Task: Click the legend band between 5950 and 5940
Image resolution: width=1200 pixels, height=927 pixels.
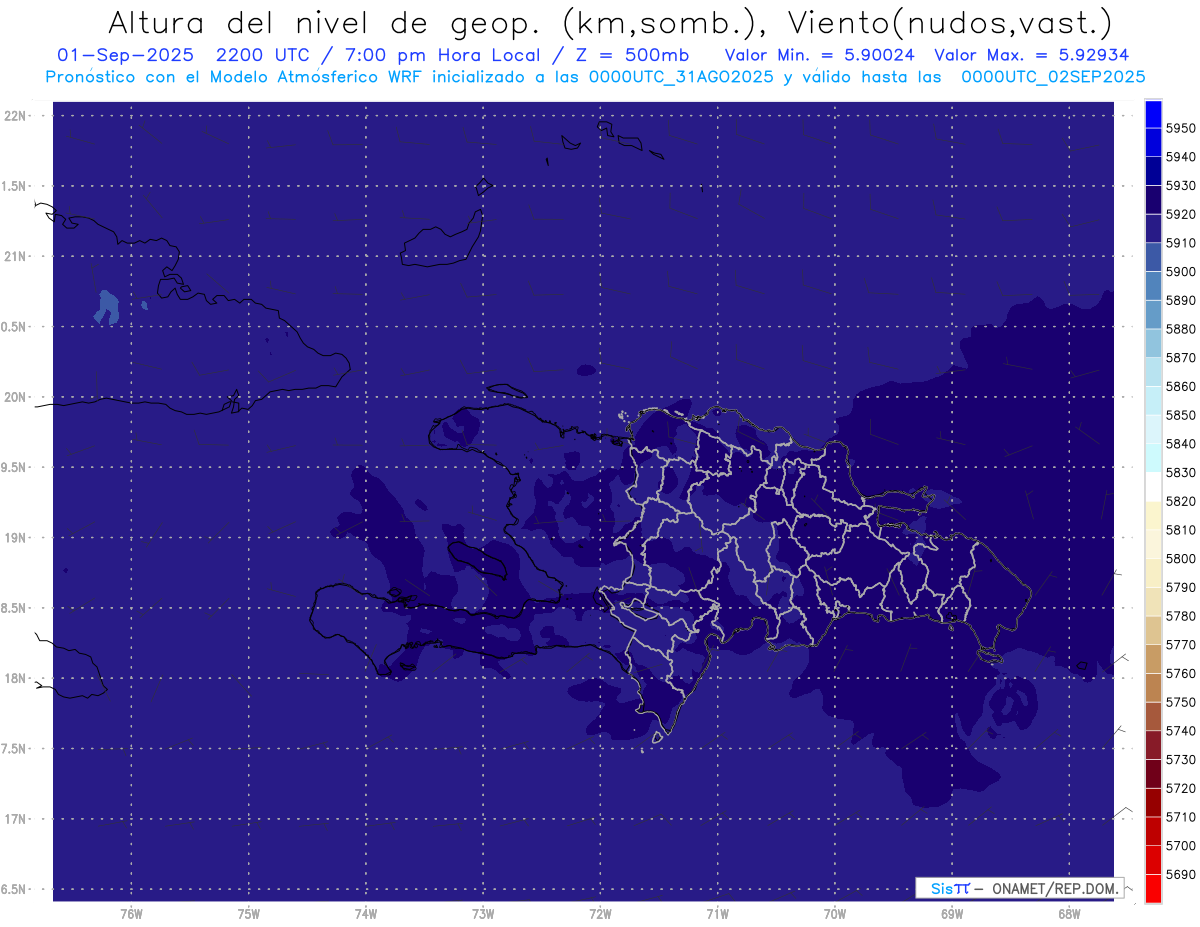Action: click(1153, 143)
